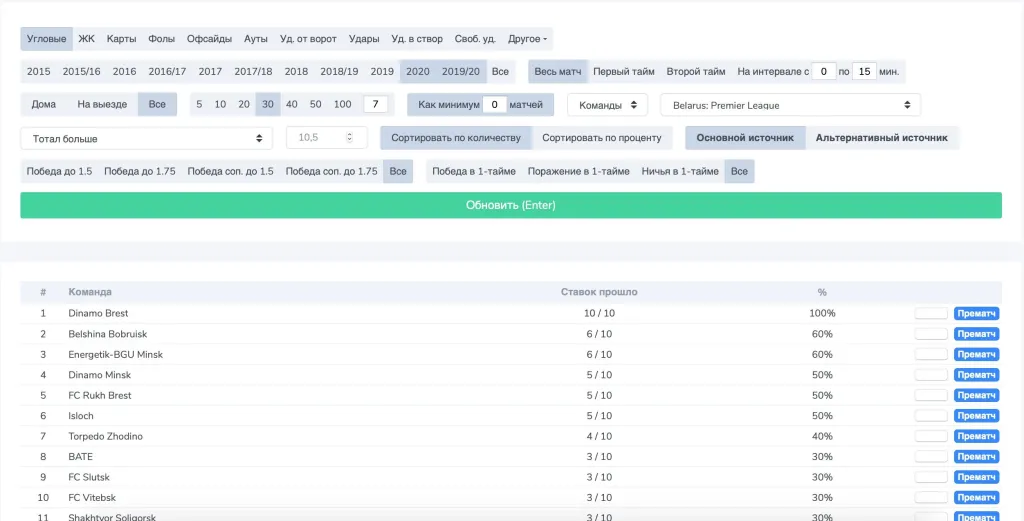Set last matches count to 50

(315, 104)
